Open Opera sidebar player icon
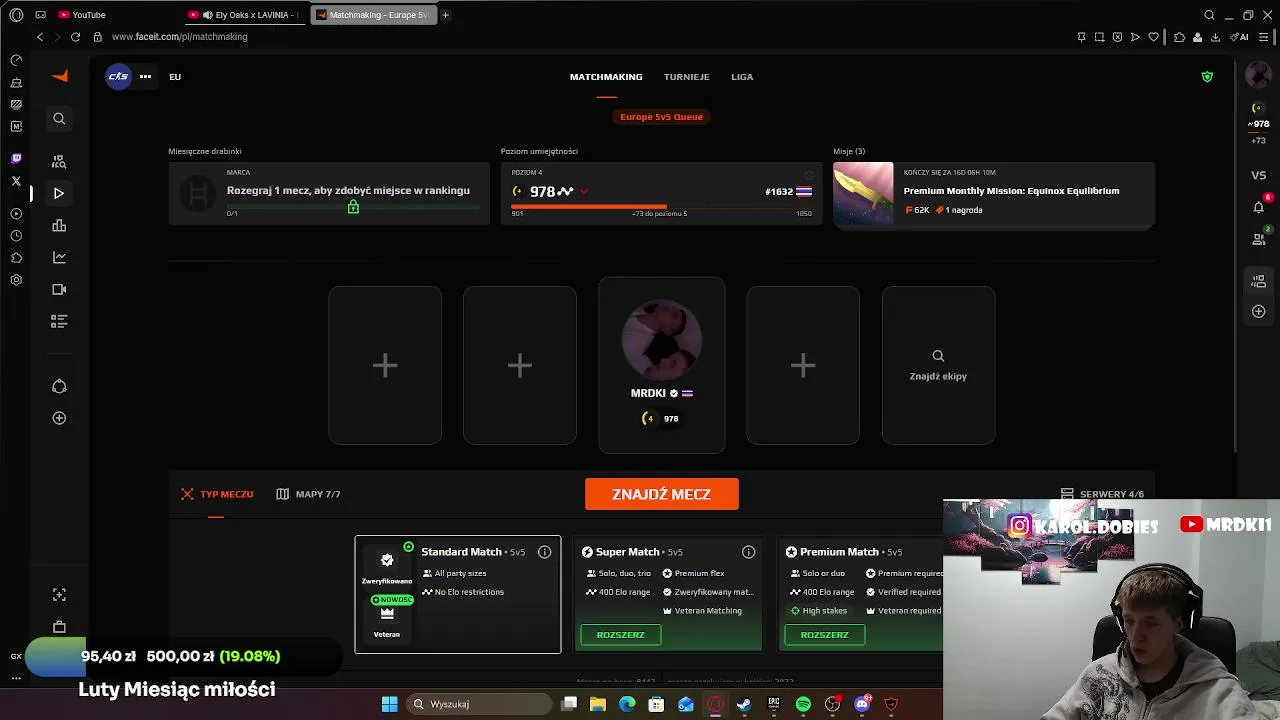The image size is (1280, 720). point(16,214)
